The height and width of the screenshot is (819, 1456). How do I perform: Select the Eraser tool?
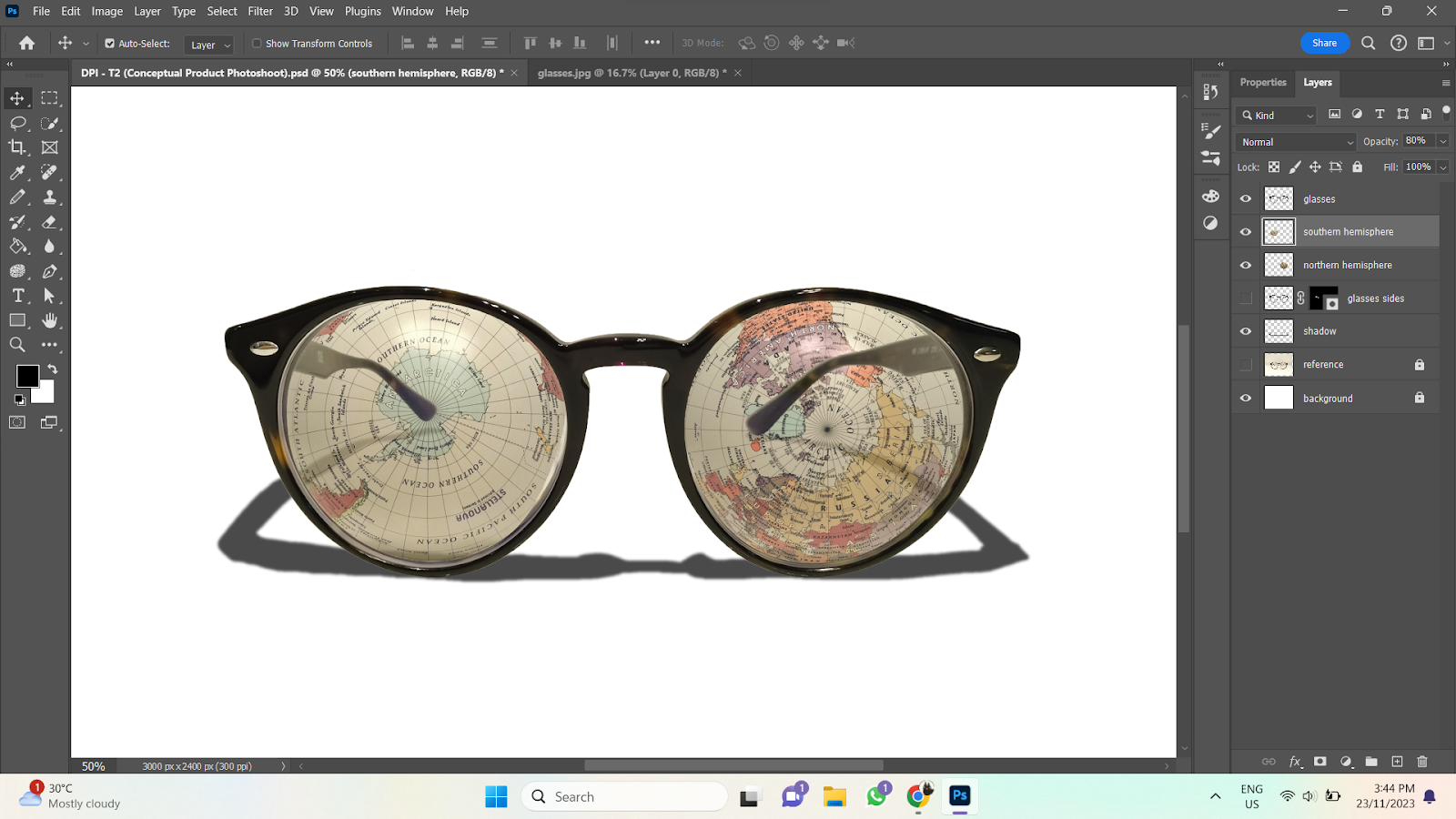[49, 222]
